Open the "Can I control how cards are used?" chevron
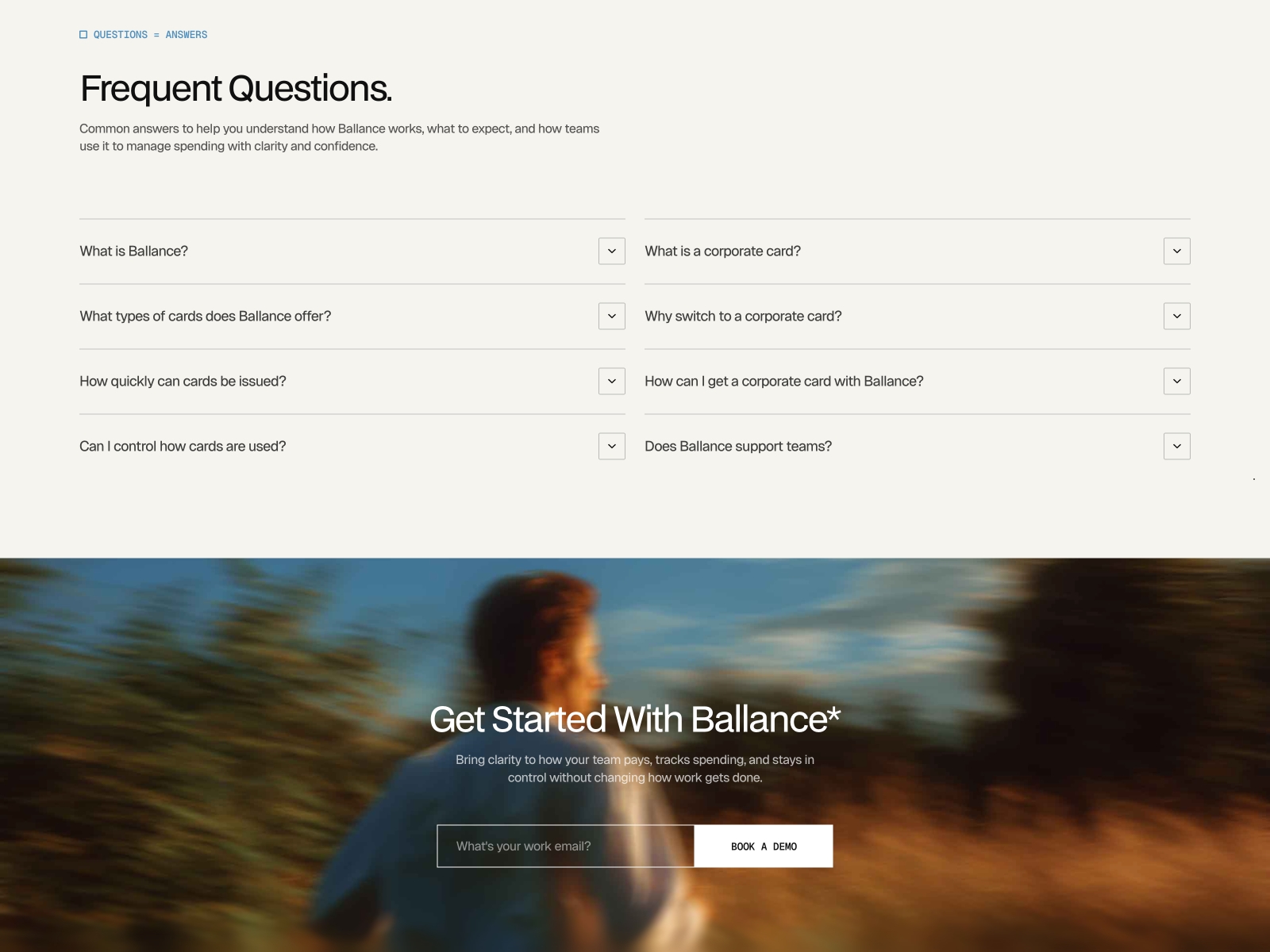Screen dimensions: 1270x952 [x=611, y=446]
